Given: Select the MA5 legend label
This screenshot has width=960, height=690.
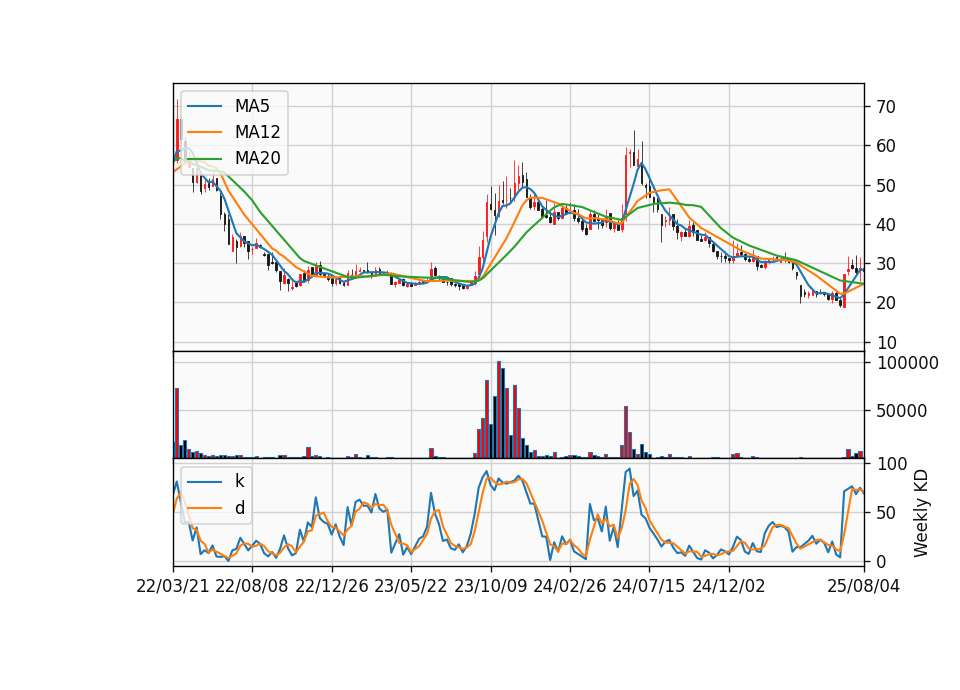Looking at the screenshot, I should [x=252, y=106].
